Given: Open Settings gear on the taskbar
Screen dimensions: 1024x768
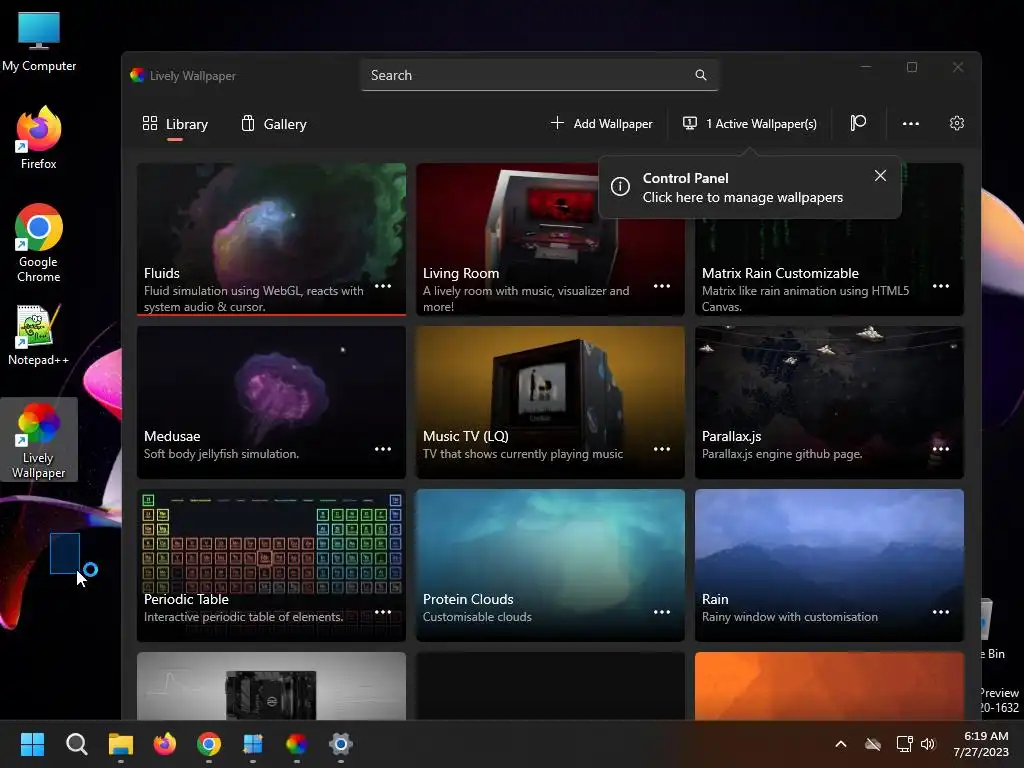Looking at the screenshot, I should tap(341, 744).
